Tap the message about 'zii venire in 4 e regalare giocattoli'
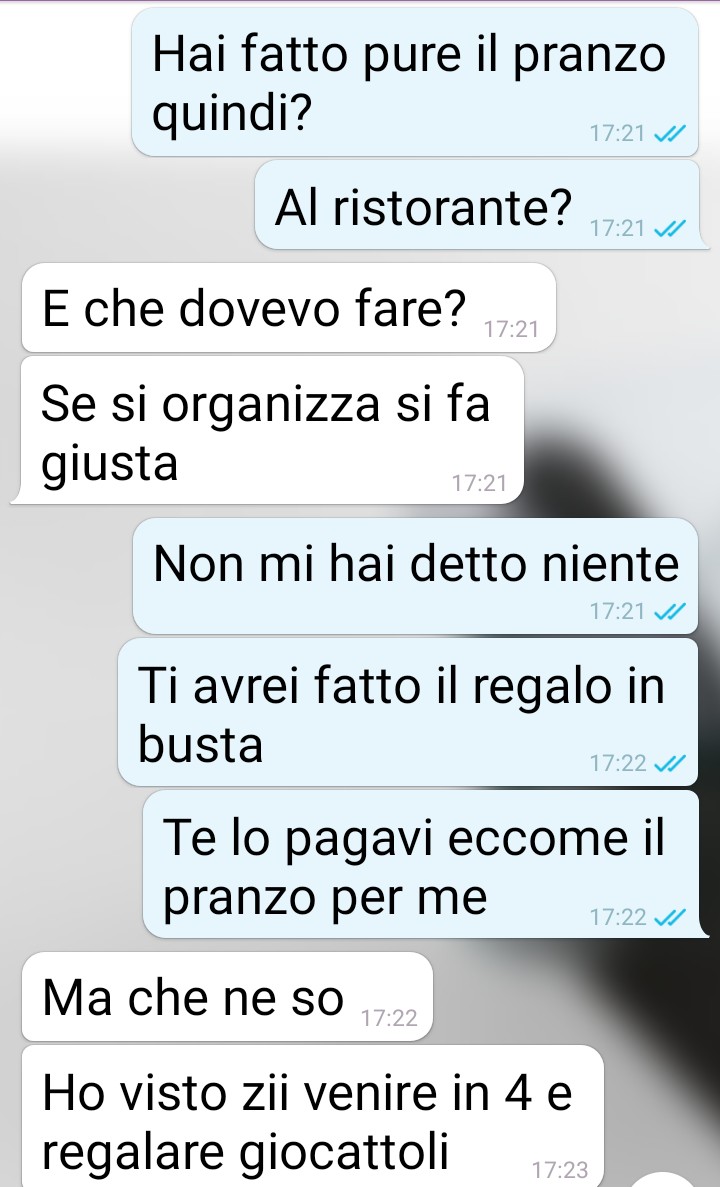The image size is (720, 1187). [x=313, y=1117]
